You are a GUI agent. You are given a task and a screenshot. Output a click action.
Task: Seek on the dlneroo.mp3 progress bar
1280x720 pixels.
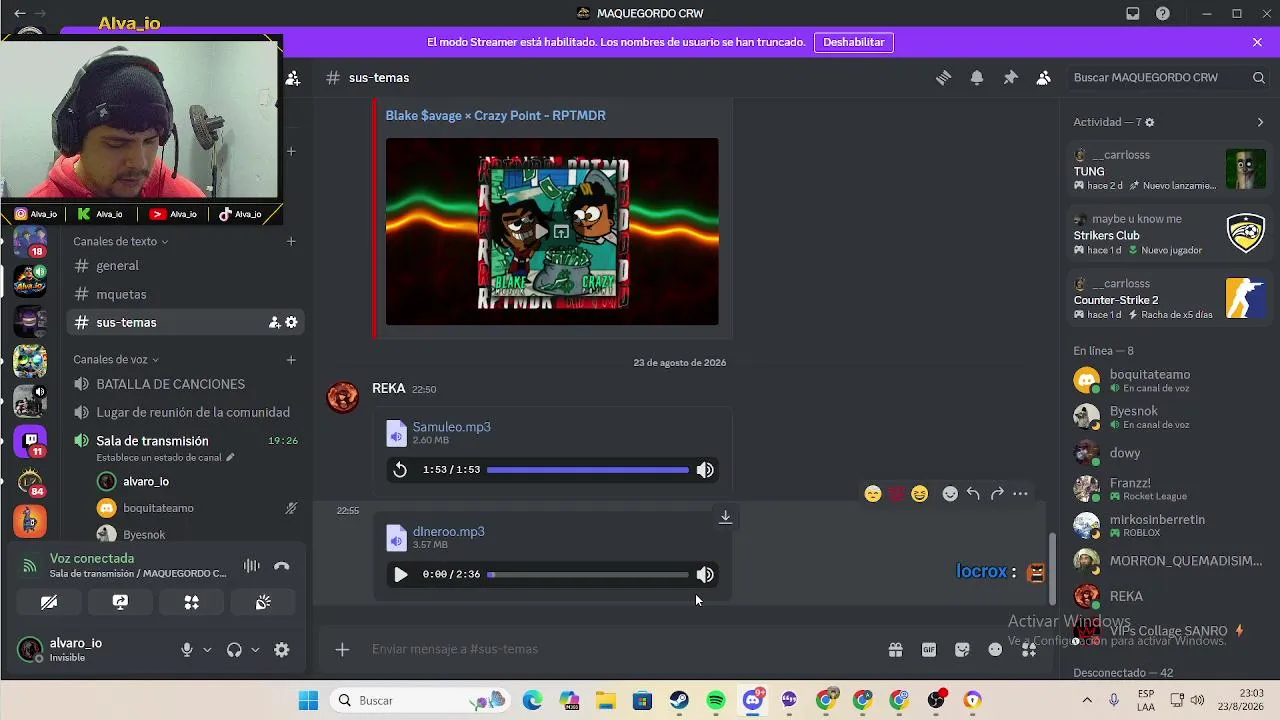tap(588, 574)
